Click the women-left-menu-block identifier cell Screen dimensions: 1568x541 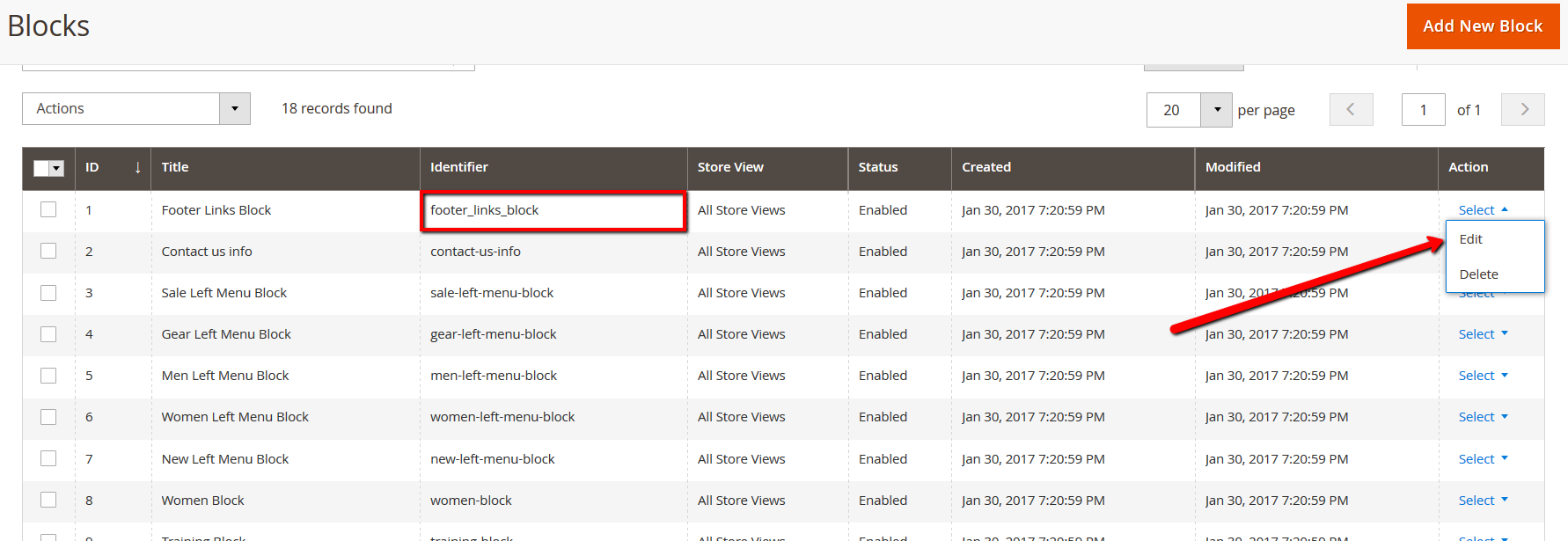point(553,417)
